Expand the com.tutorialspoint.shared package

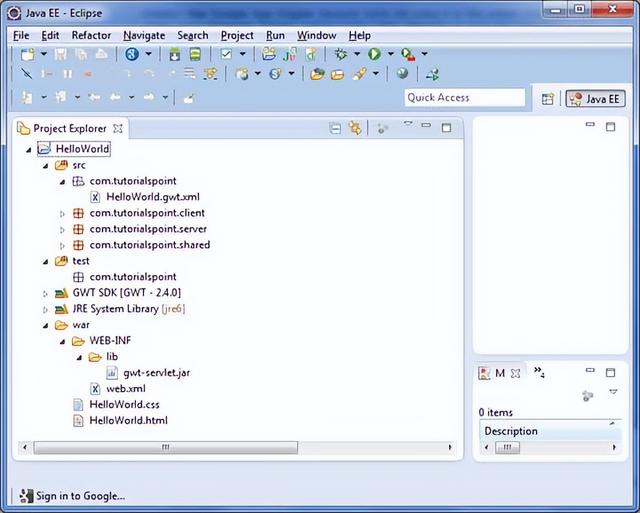click(62, 246)
